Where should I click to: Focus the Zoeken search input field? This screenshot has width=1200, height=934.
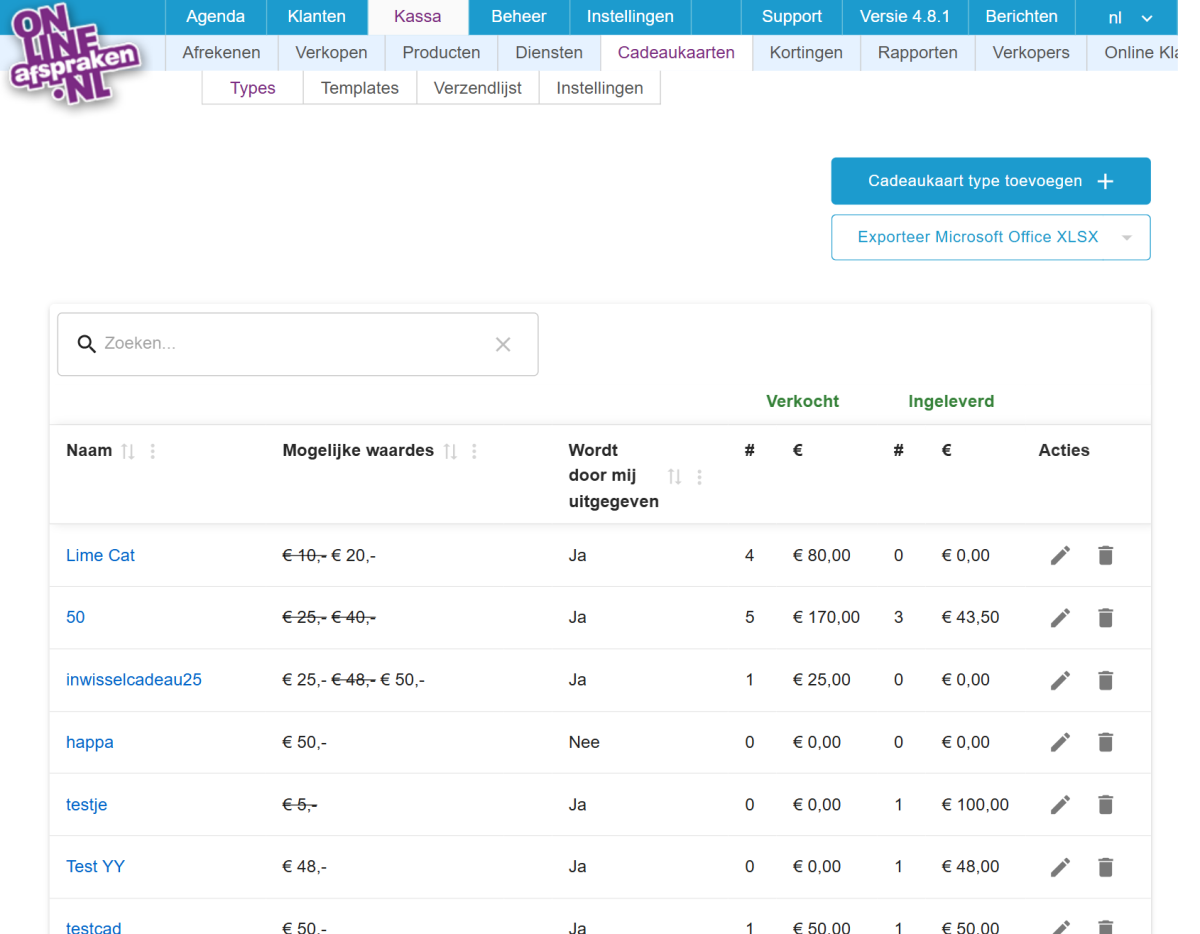coord(298,344)
